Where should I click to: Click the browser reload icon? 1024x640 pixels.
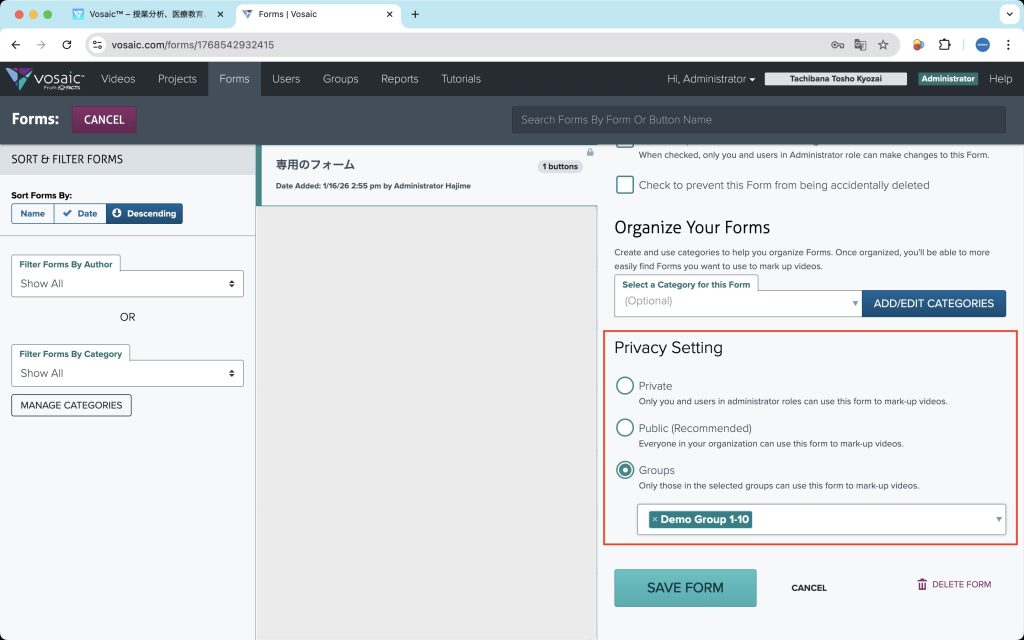click(x=67, y=45)
